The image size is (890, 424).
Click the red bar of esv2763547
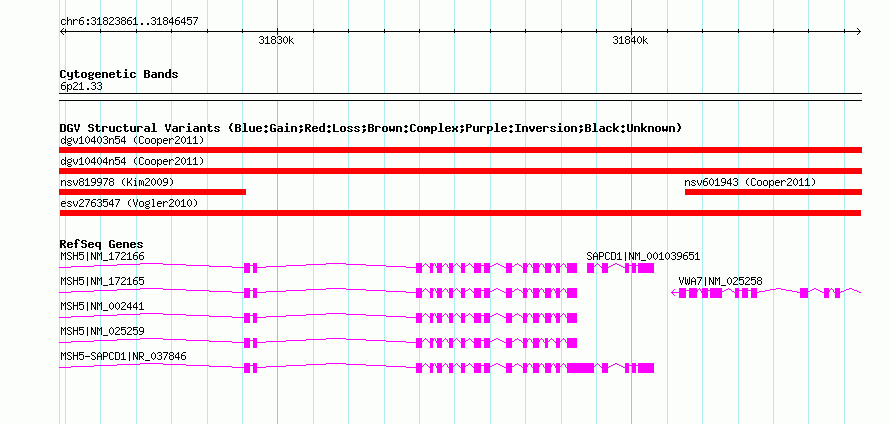460,213
